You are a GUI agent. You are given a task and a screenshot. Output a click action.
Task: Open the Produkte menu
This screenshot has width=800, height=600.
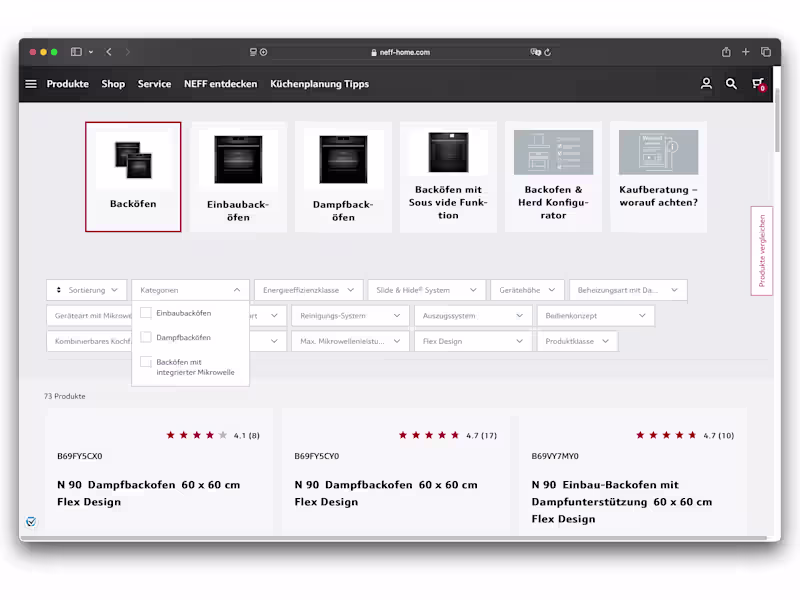coord(67,84)
